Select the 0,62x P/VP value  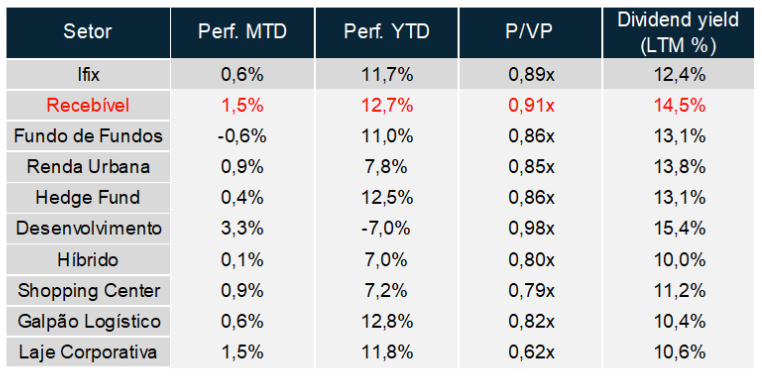tap(531, 352)
